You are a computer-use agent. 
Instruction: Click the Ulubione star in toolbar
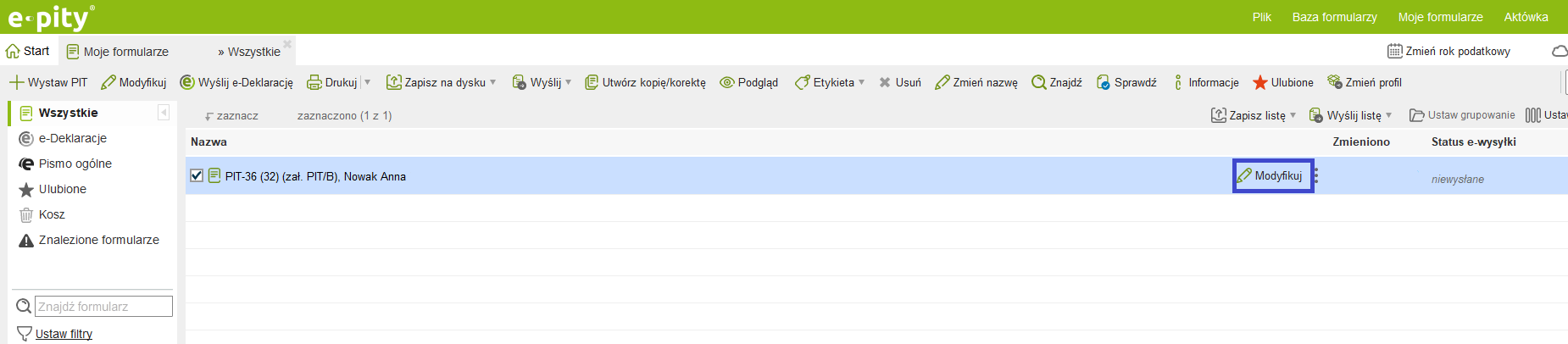(x=1260, y=82)
